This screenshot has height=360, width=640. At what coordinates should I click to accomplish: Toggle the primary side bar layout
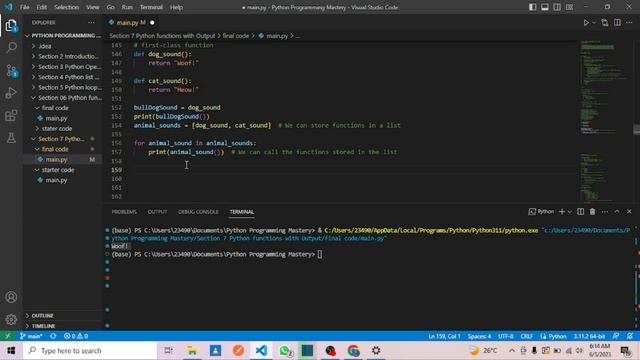tap(533, 7)
